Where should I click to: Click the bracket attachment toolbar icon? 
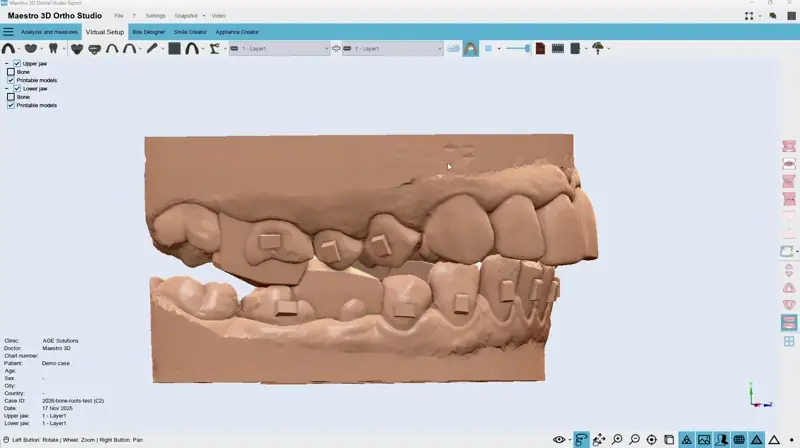(x=94, y=49)
